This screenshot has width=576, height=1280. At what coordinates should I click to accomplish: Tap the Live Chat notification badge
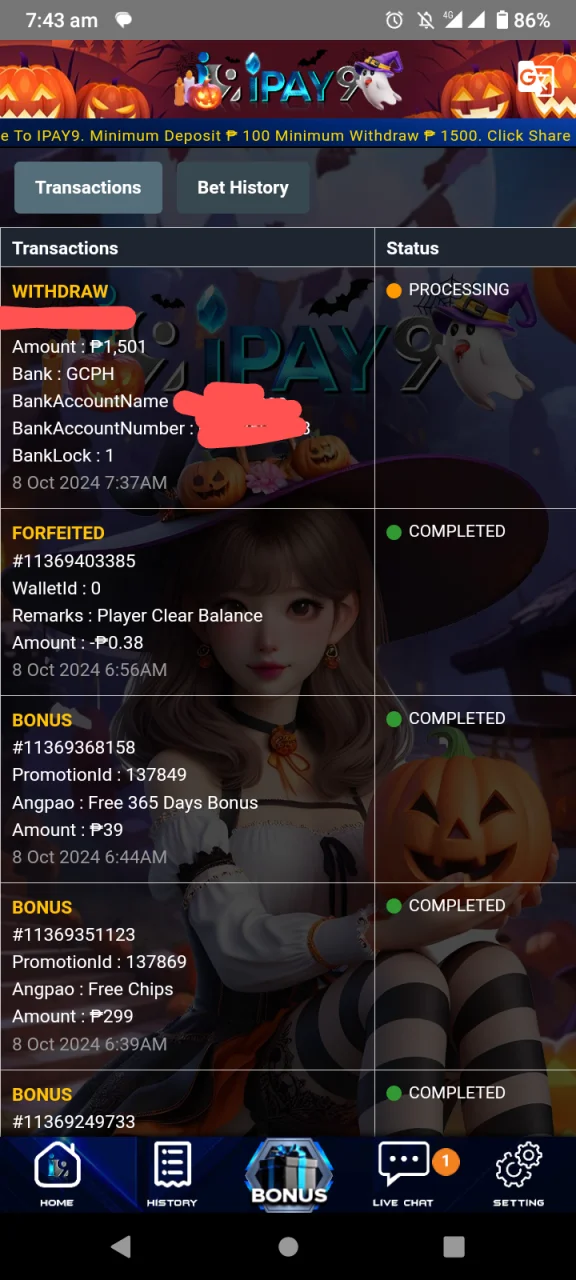[x=445, y=1161]
